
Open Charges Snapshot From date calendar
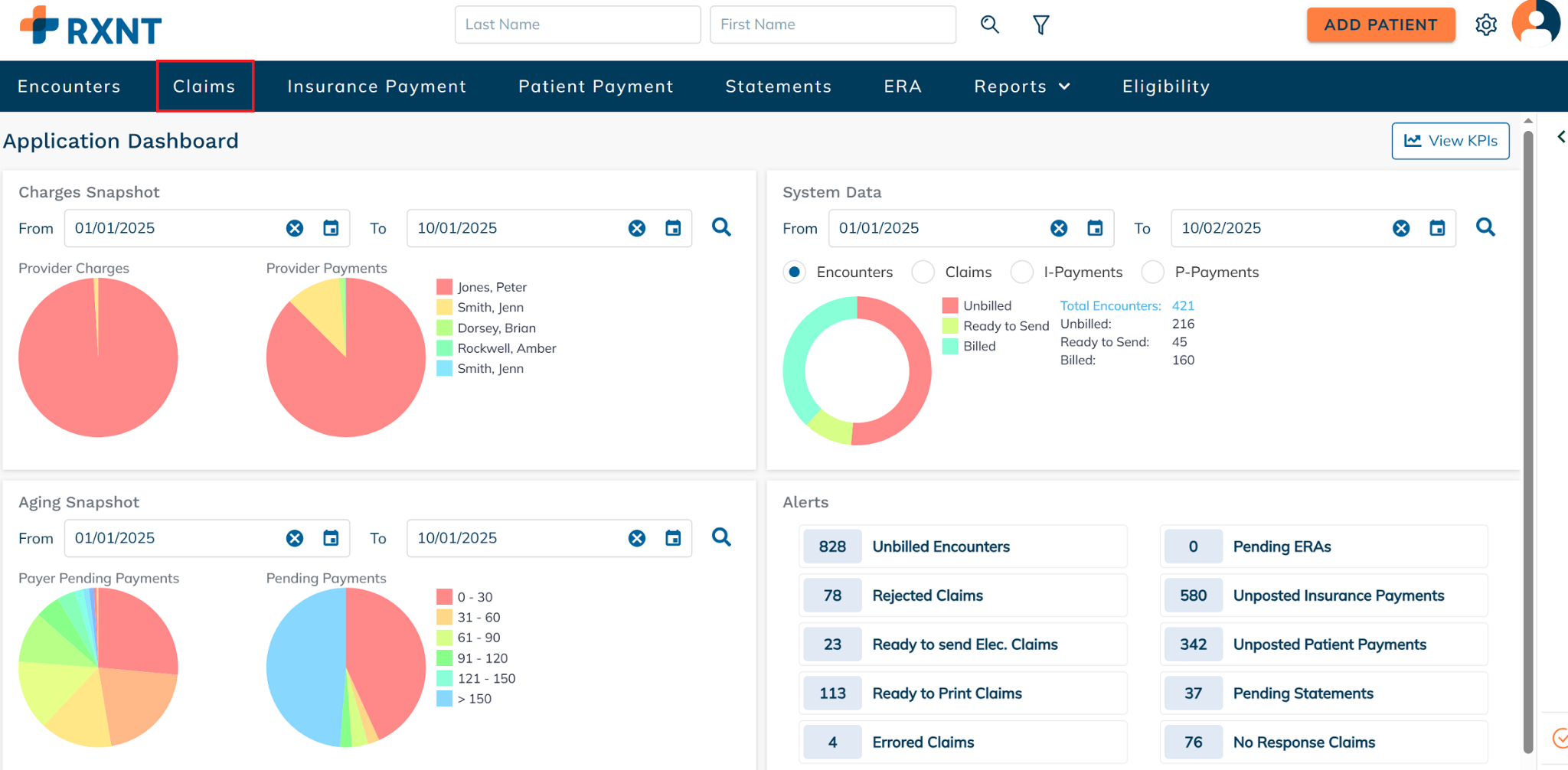[331, 228]
